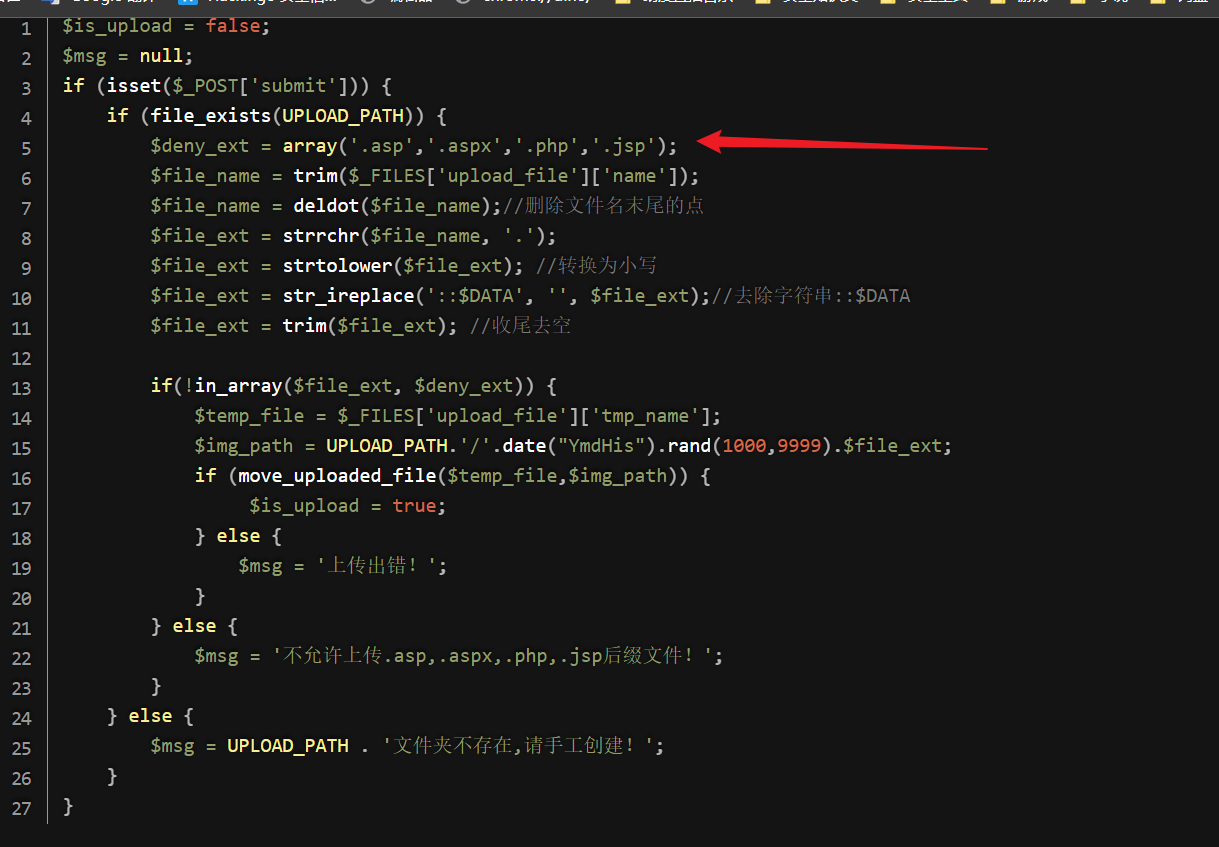Click the '$temp_file' variable on line 14

point(249,416)
